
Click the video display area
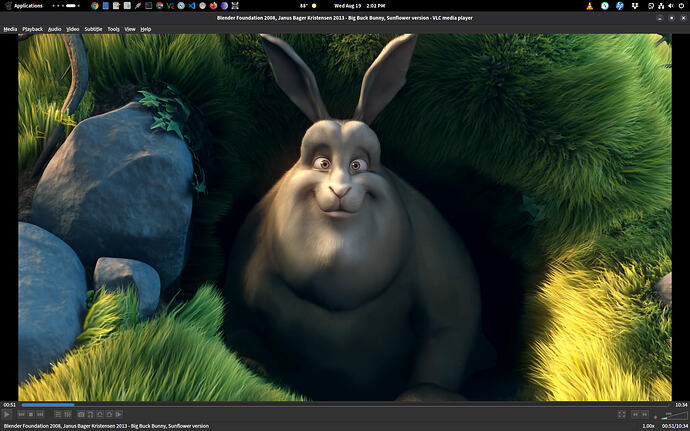coord(345,217)
